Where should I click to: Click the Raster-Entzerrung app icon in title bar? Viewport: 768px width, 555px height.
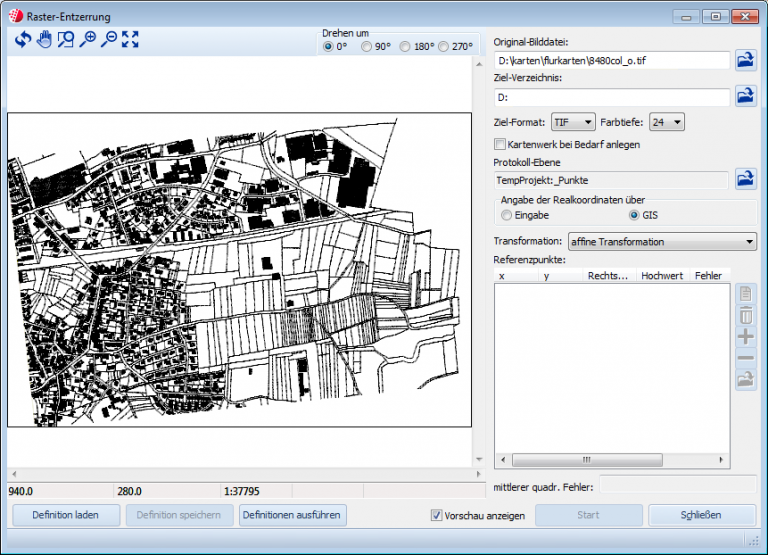[x=16, y=16]
